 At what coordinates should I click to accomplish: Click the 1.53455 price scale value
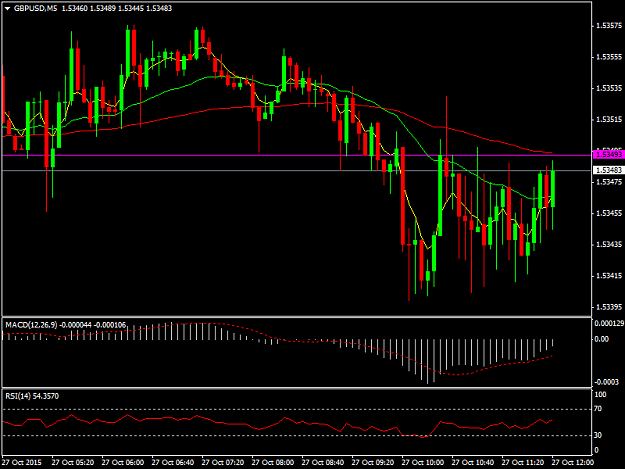609,213
